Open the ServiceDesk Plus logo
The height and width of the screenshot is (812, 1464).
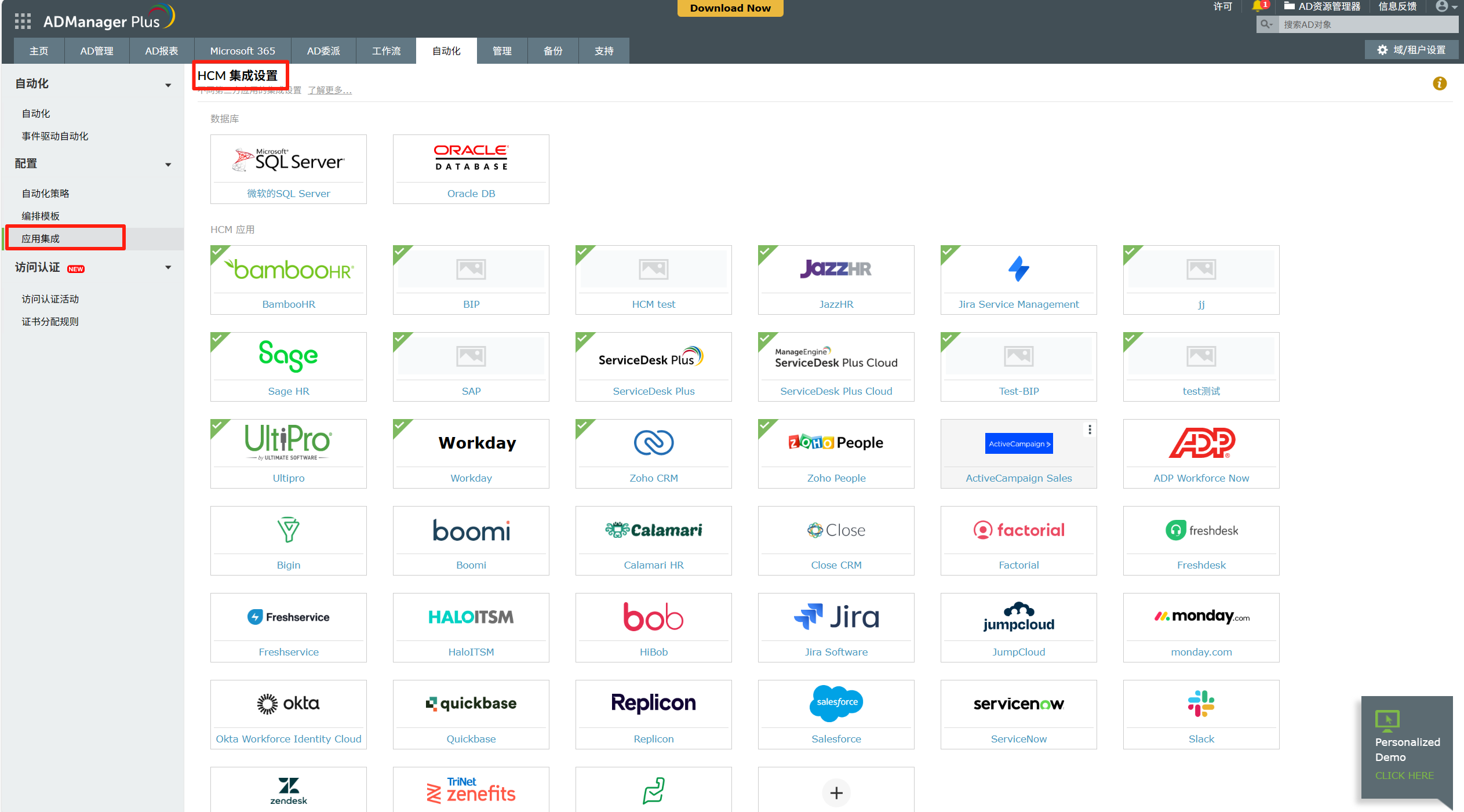pyautogui.click(x=651, y=358)
